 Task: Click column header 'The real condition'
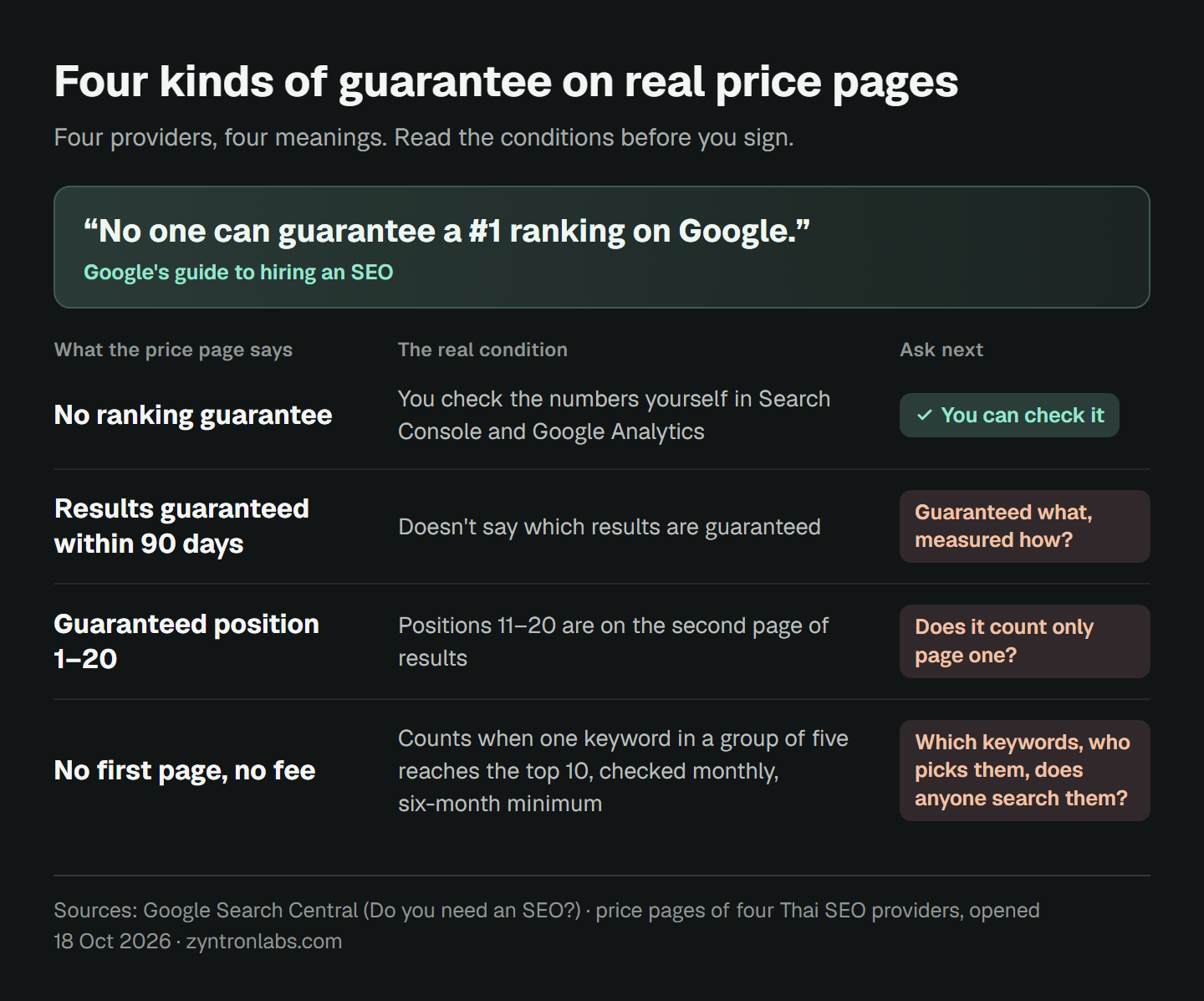pos(482,350)
